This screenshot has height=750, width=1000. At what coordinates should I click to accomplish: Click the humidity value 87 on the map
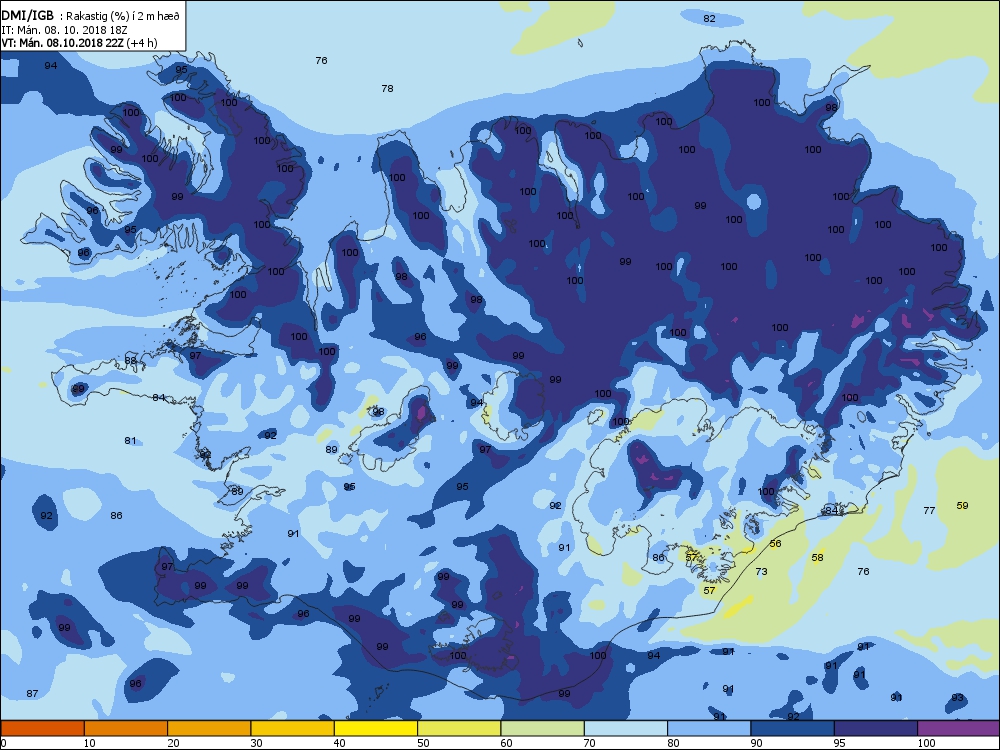click(x=32, y=693)
